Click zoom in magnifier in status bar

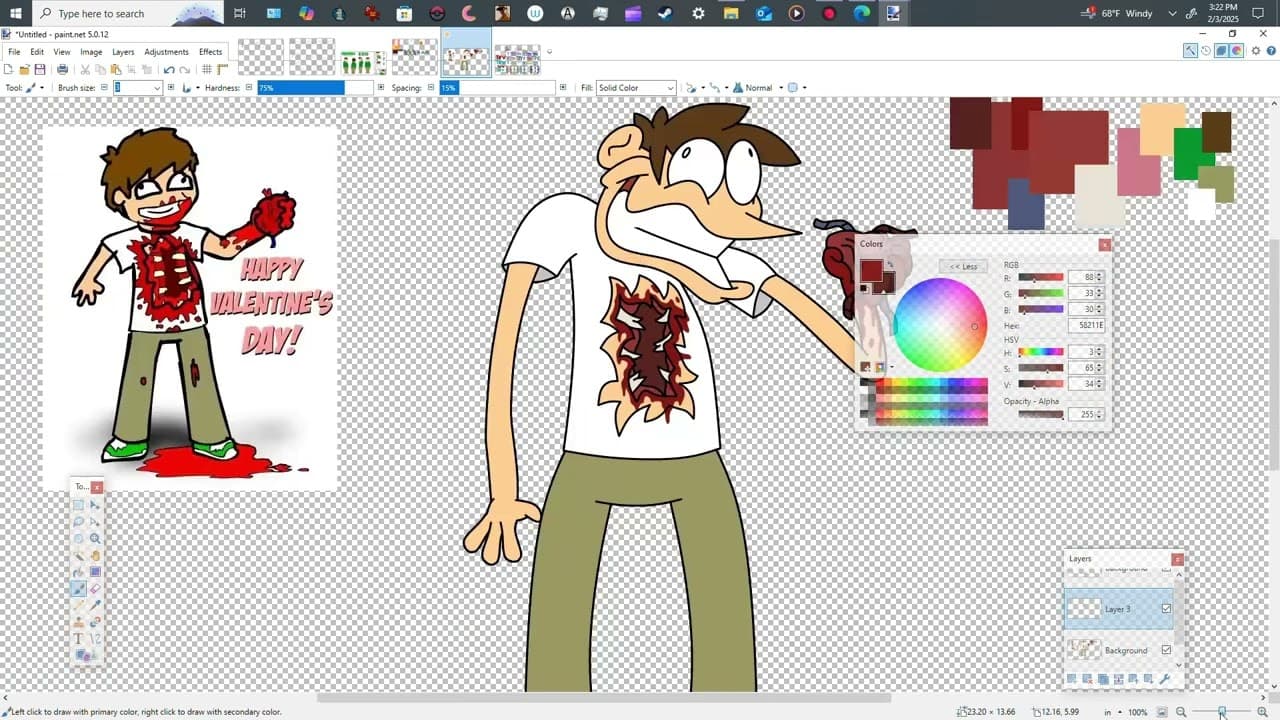click(1262, 712)
